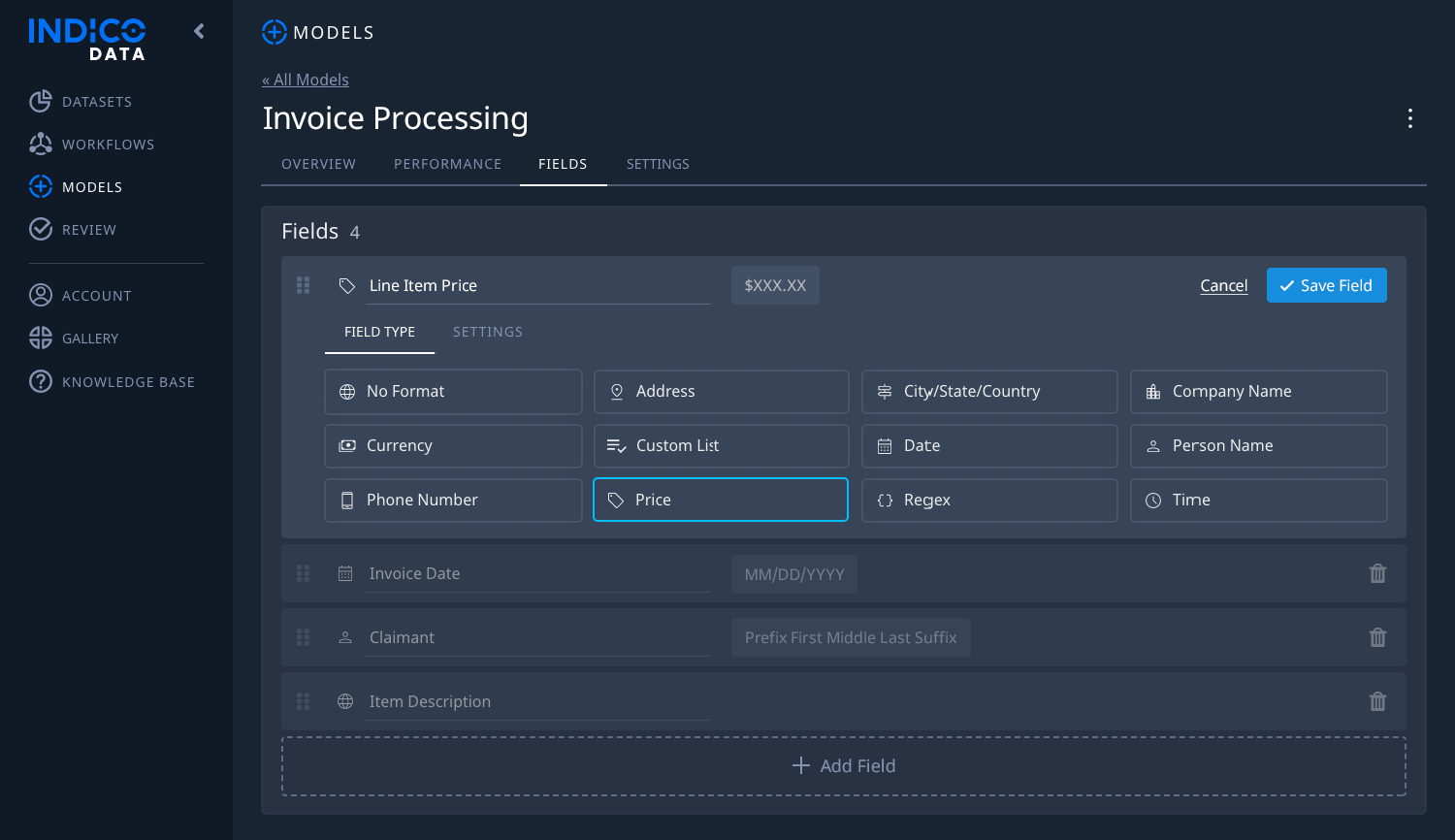This screenshot has width=1455, height=840.
Task: Save the Line Item Price field
Action: pyautogui.click(x=1326, y=285)
